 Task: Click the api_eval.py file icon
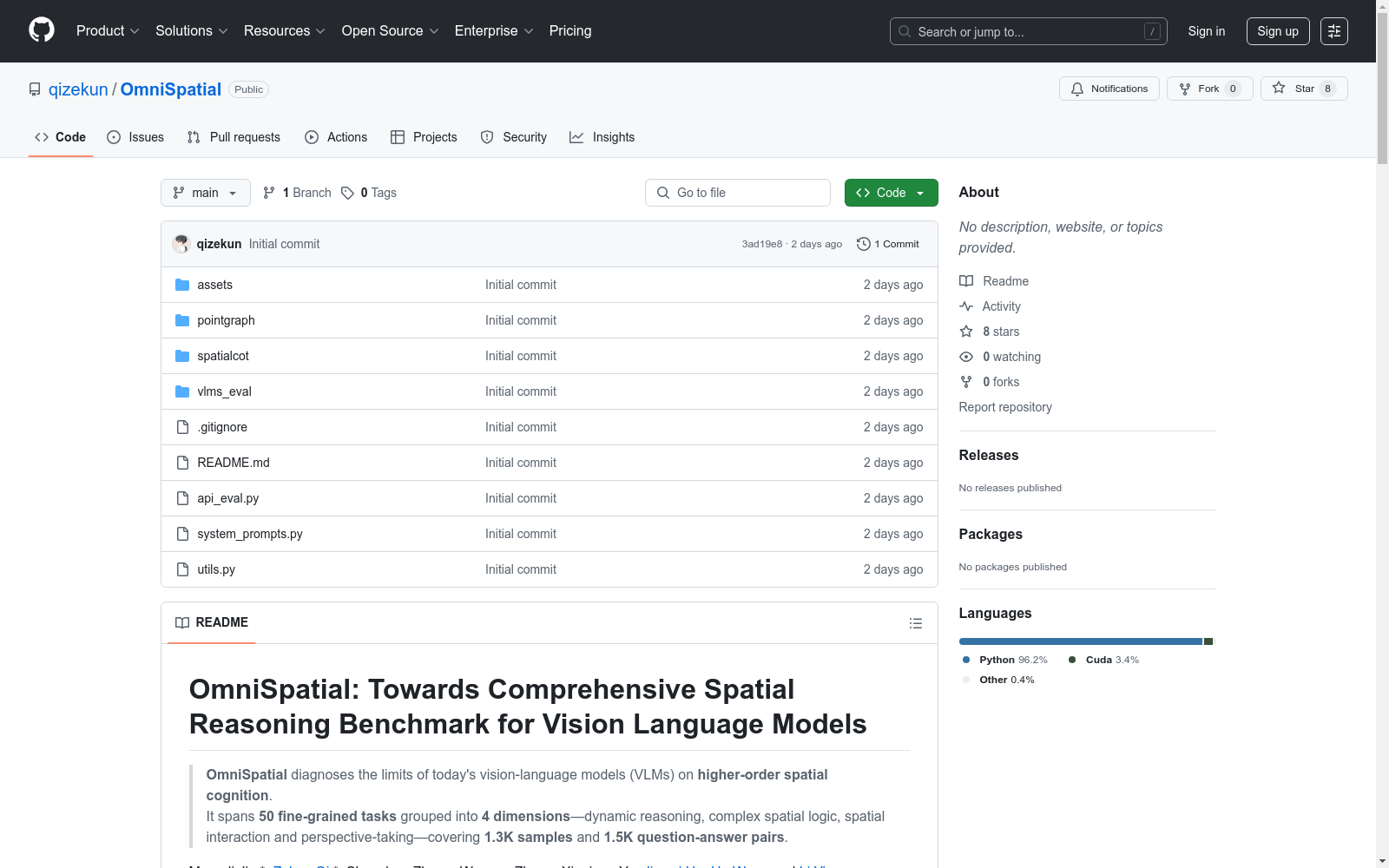pos(182,498)
